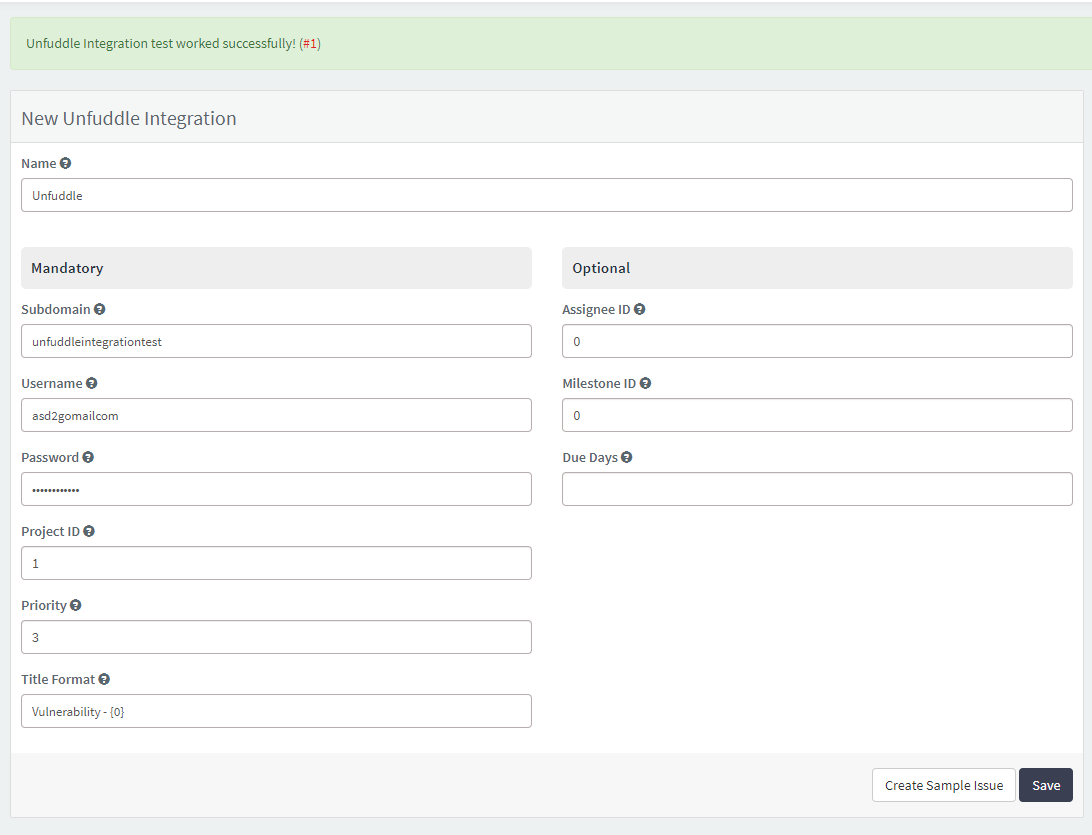This screenshot has height=835, width=1092.
Task: Click the Assignee ID input field
Action: (x=817, y=341)
